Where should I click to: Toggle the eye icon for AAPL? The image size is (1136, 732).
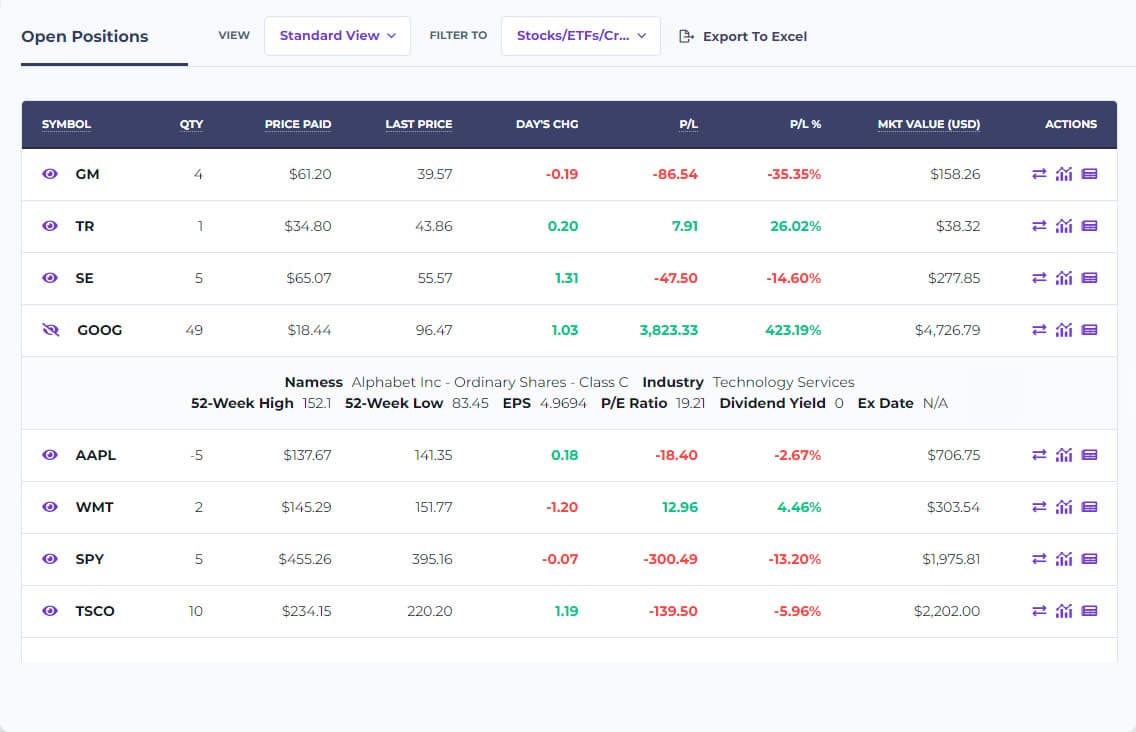pyautogui.click(x=49, y=455)
